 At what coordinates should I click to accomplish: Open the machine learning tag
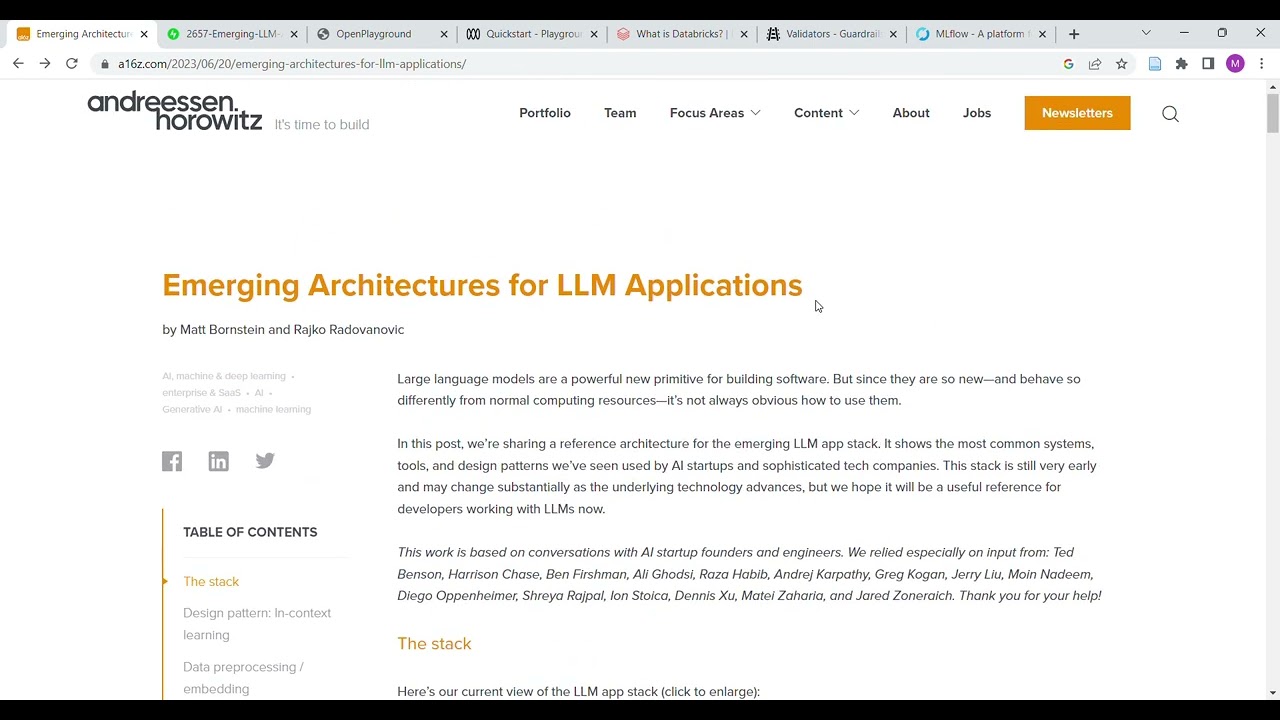273,409
